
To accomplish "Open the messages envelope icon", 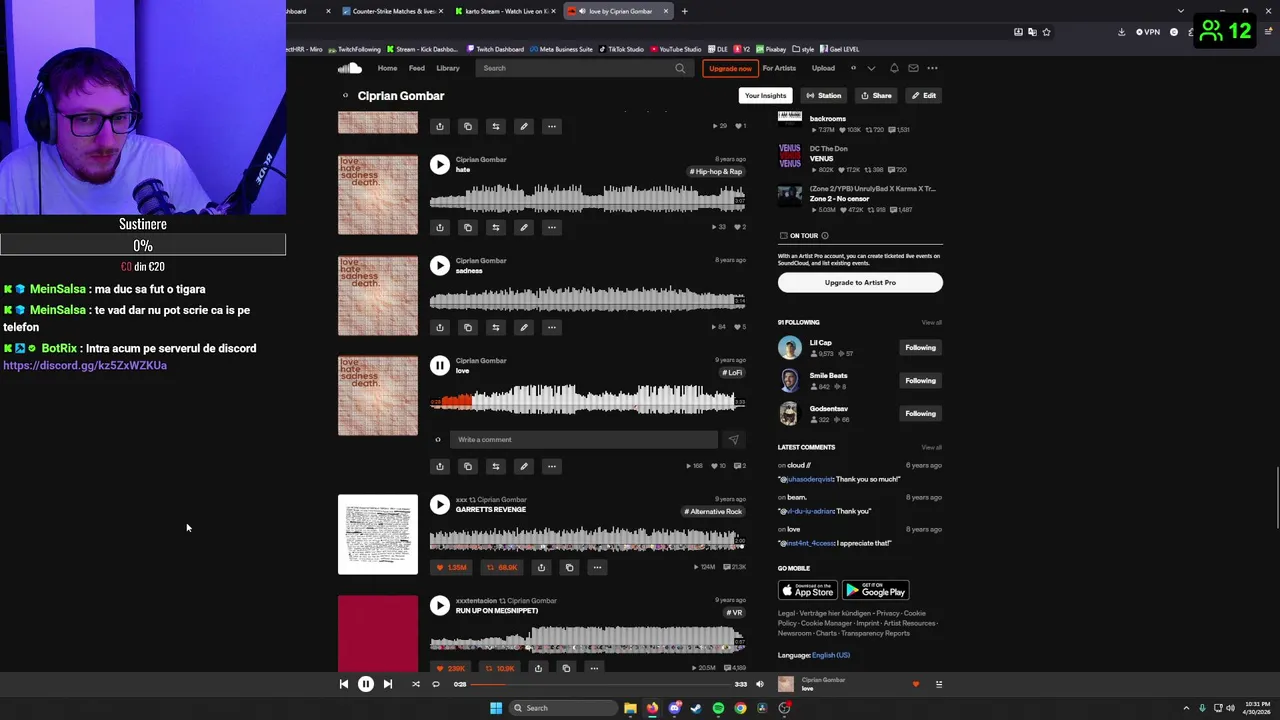I will [913, 68].
